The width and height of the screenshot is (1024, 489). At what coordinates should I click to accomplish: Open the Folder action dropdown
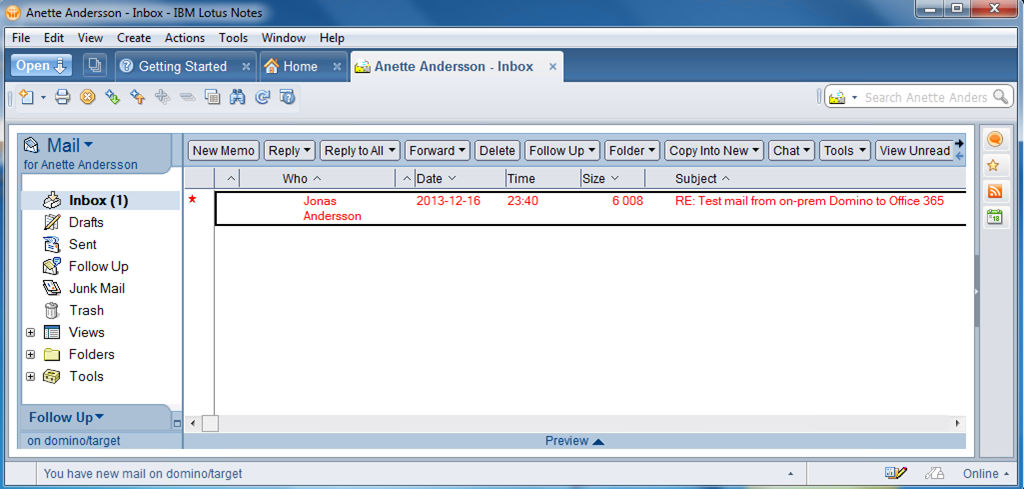(632, 151)
